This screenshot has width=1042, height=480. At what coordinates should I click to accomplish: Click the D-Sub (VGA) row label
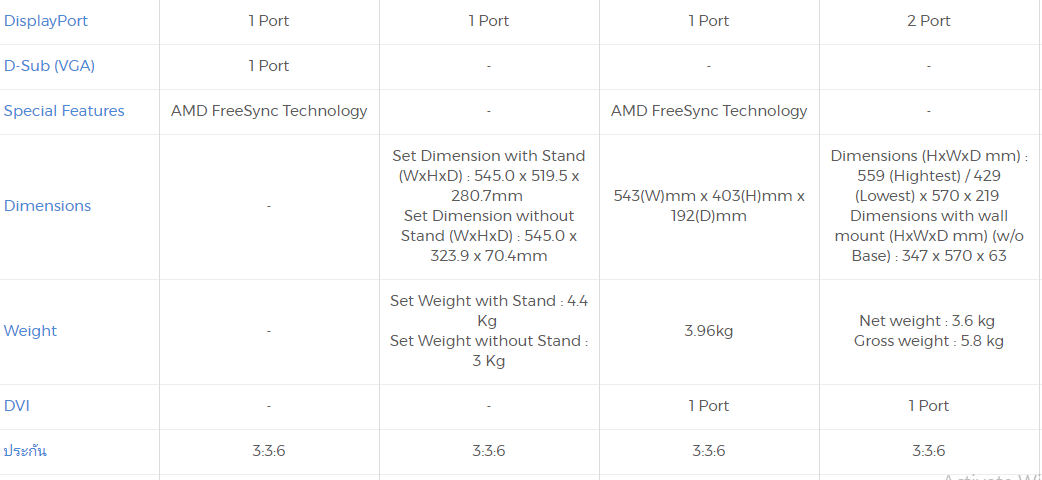[49, 66]
